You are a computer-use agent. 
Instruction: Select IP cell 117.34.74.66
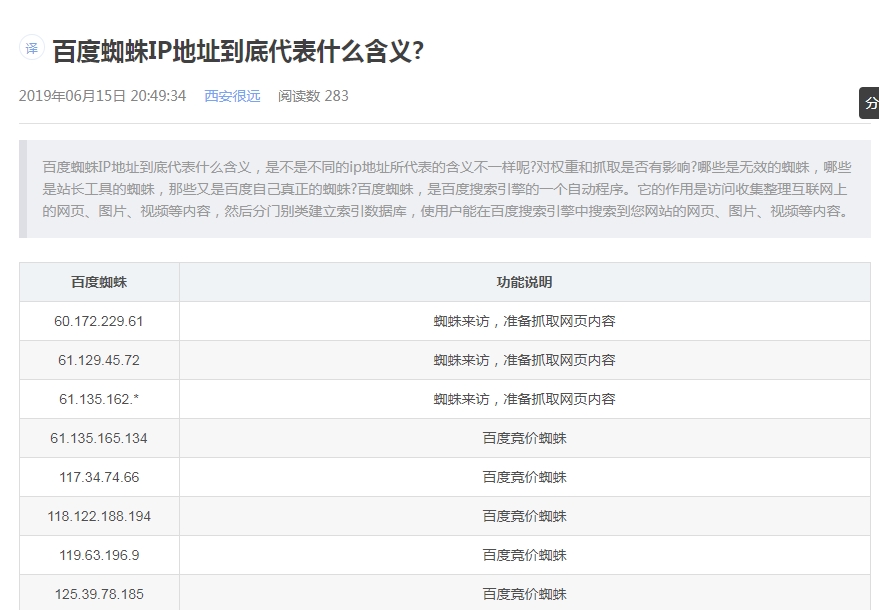(99, 477)
